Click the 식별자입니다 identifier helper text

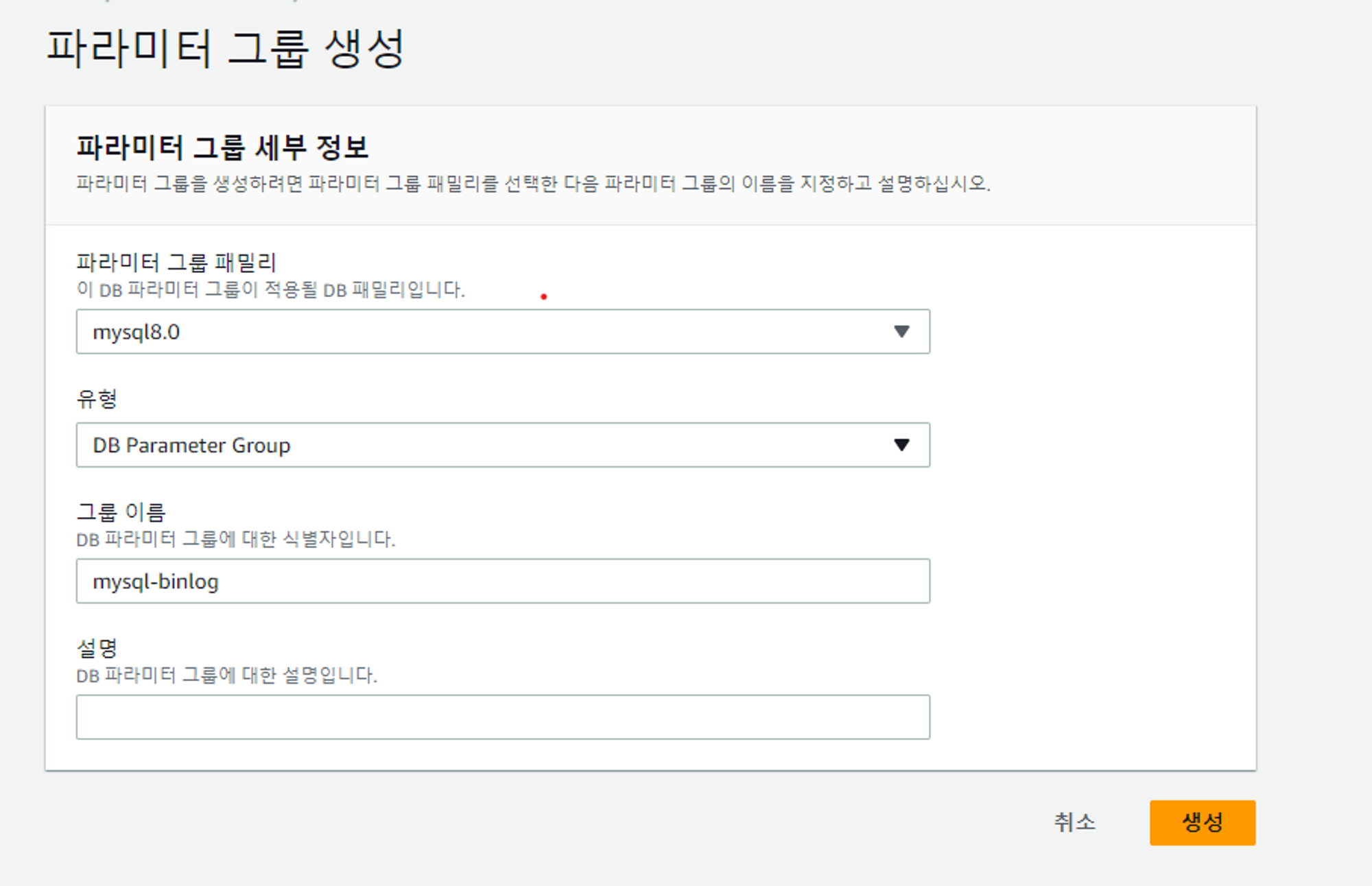[x=235, y=540]
